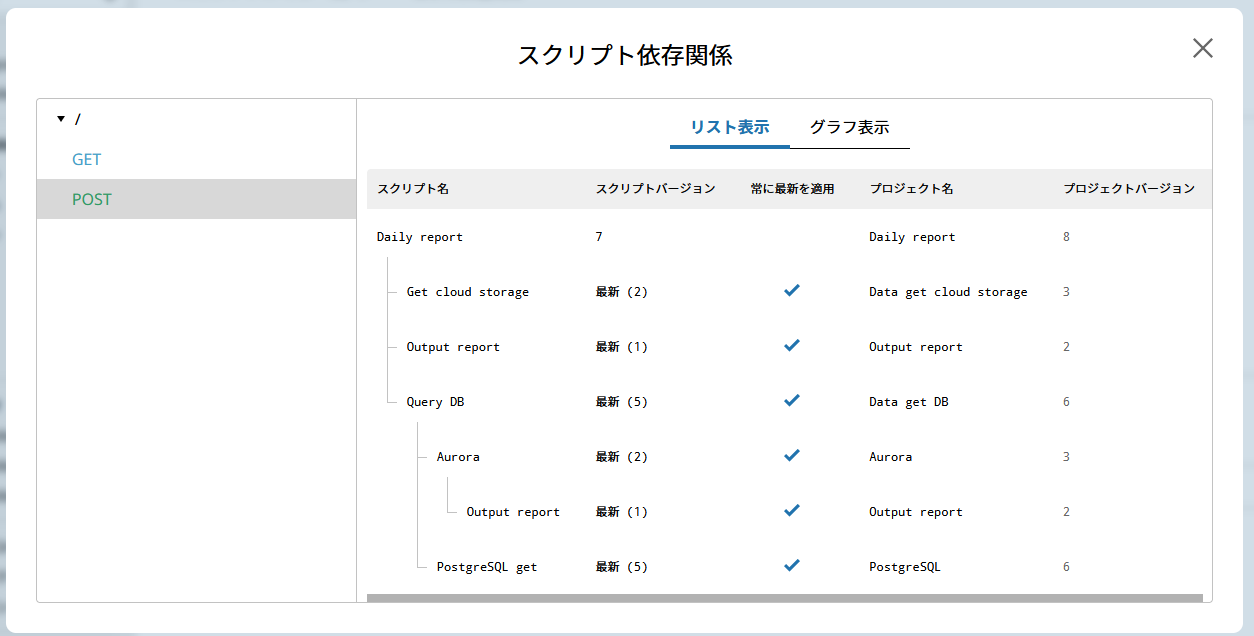
Task: Select the PostgreSQL get script entry
Action: (x=486, y=567)
